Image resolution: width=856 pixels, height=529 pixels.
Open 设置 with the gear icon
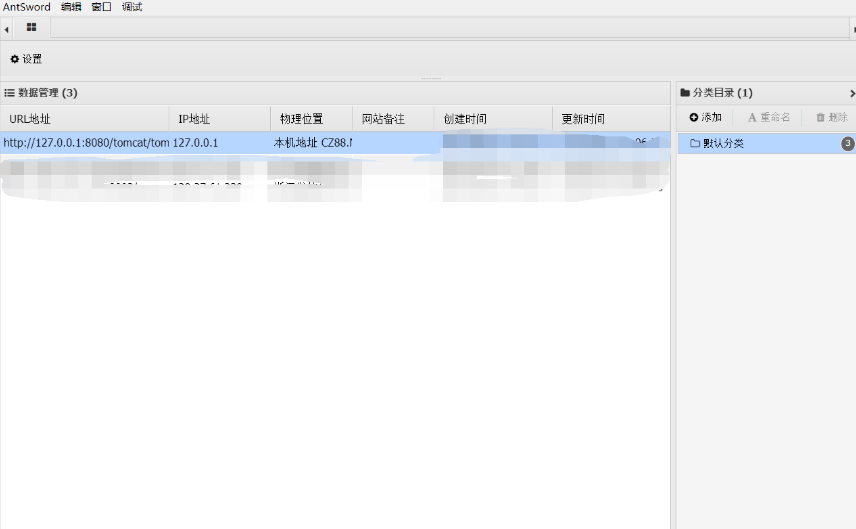[x=26, y=59]
